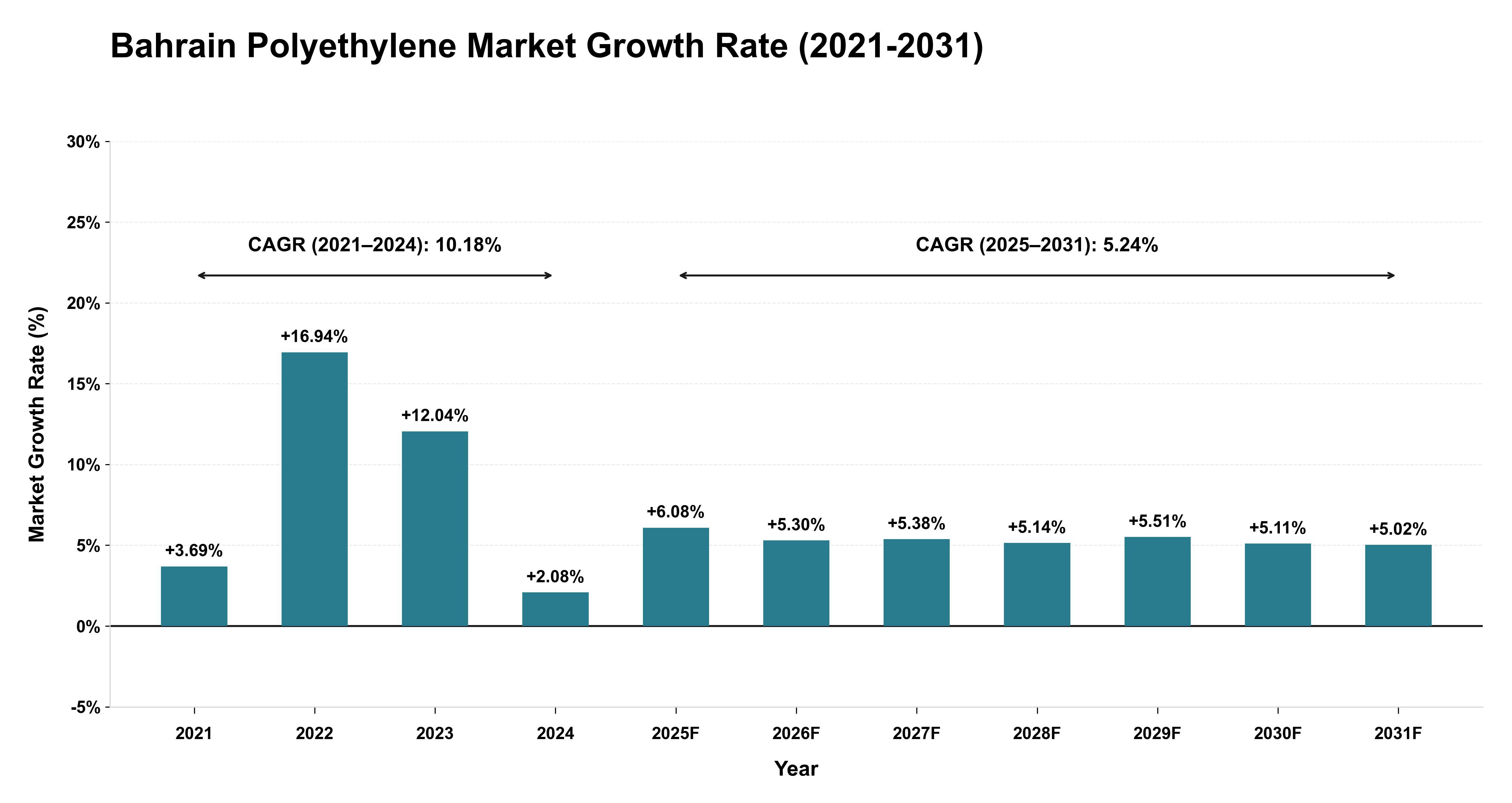Select the 2029F bar
The width and height of the screenshot is (1512, 803).
click(1158, 582)
